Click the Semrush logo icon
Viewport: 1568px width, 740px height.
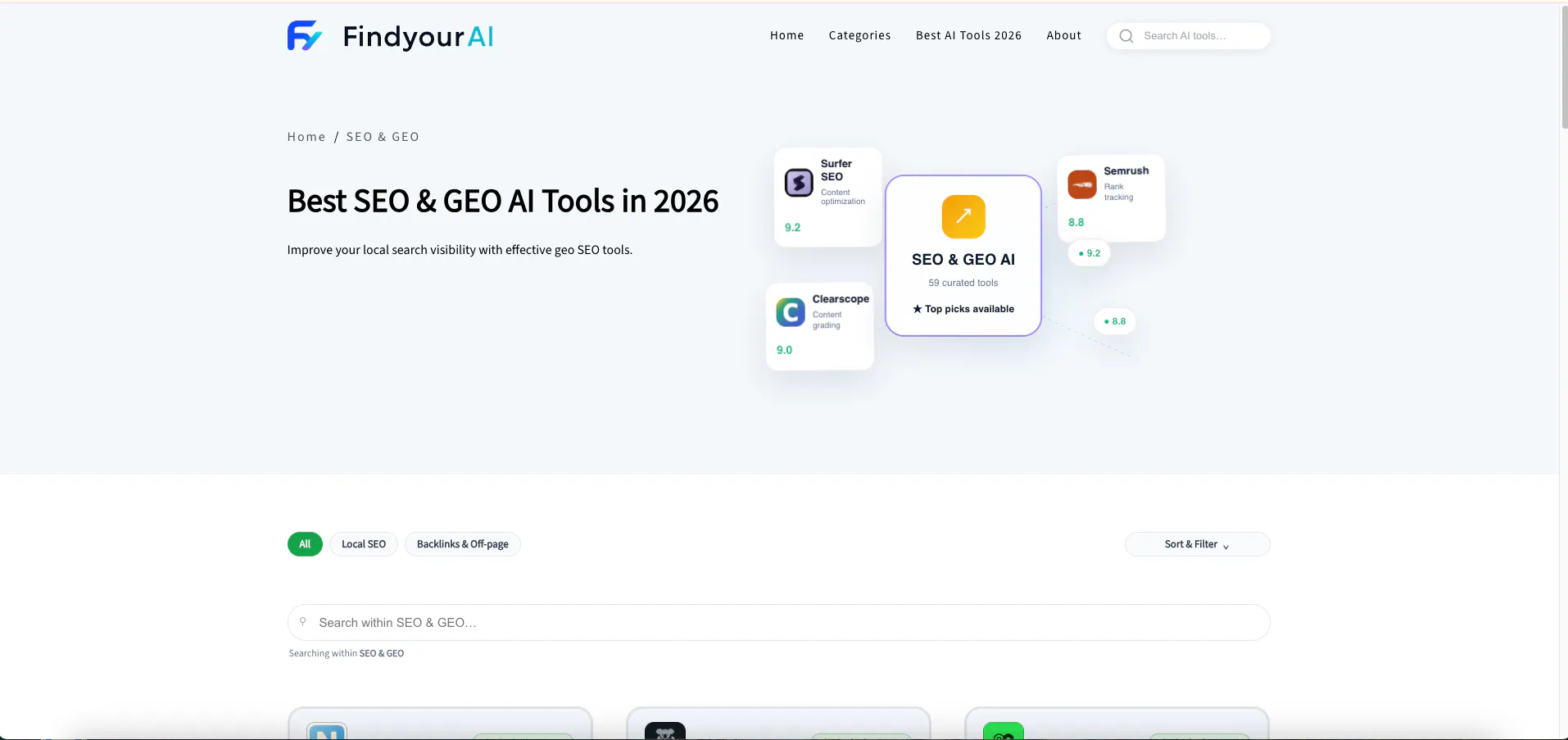[x=1082, y=184]
